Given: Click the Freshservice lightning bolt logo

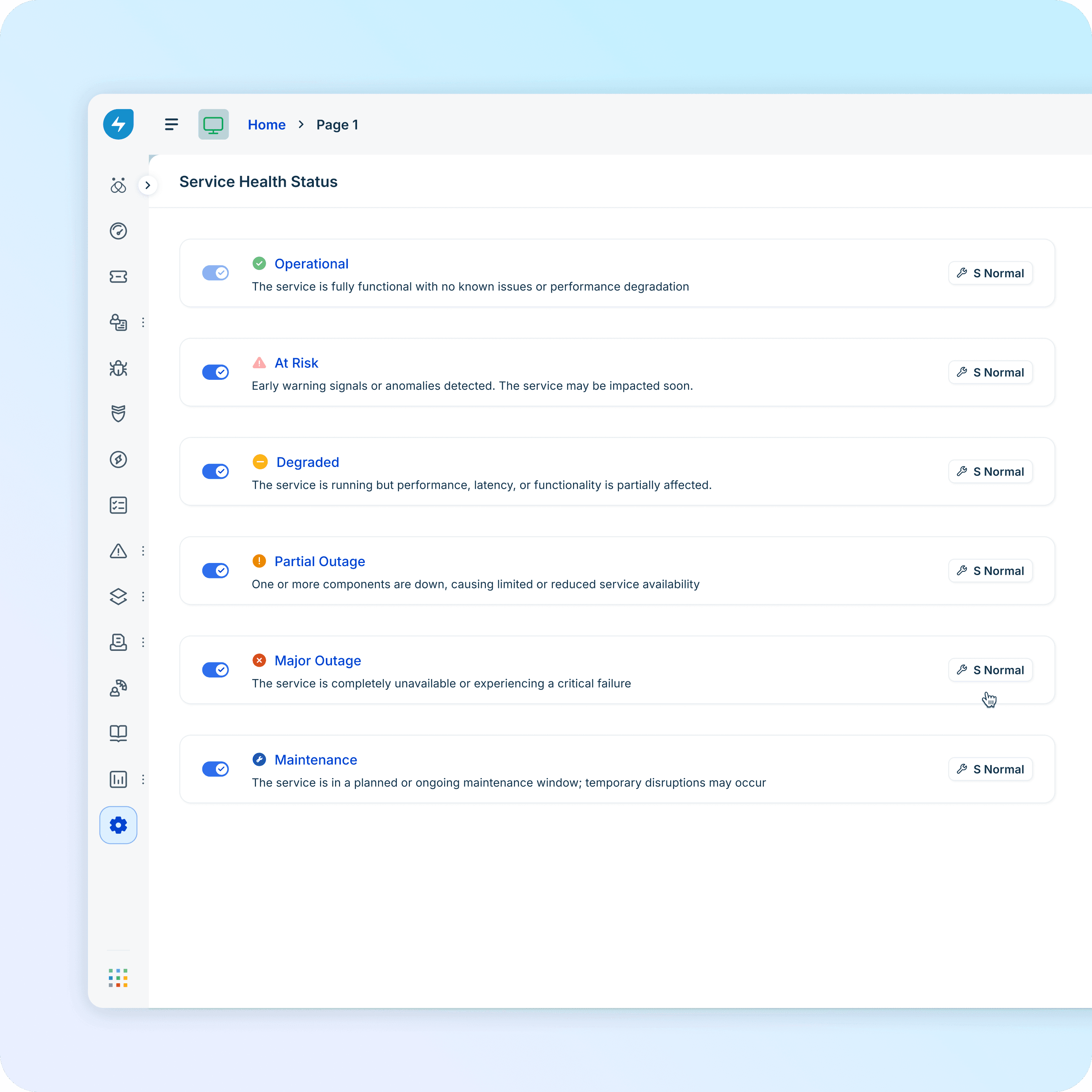Looking at the screenshot, I should (118, 124).
